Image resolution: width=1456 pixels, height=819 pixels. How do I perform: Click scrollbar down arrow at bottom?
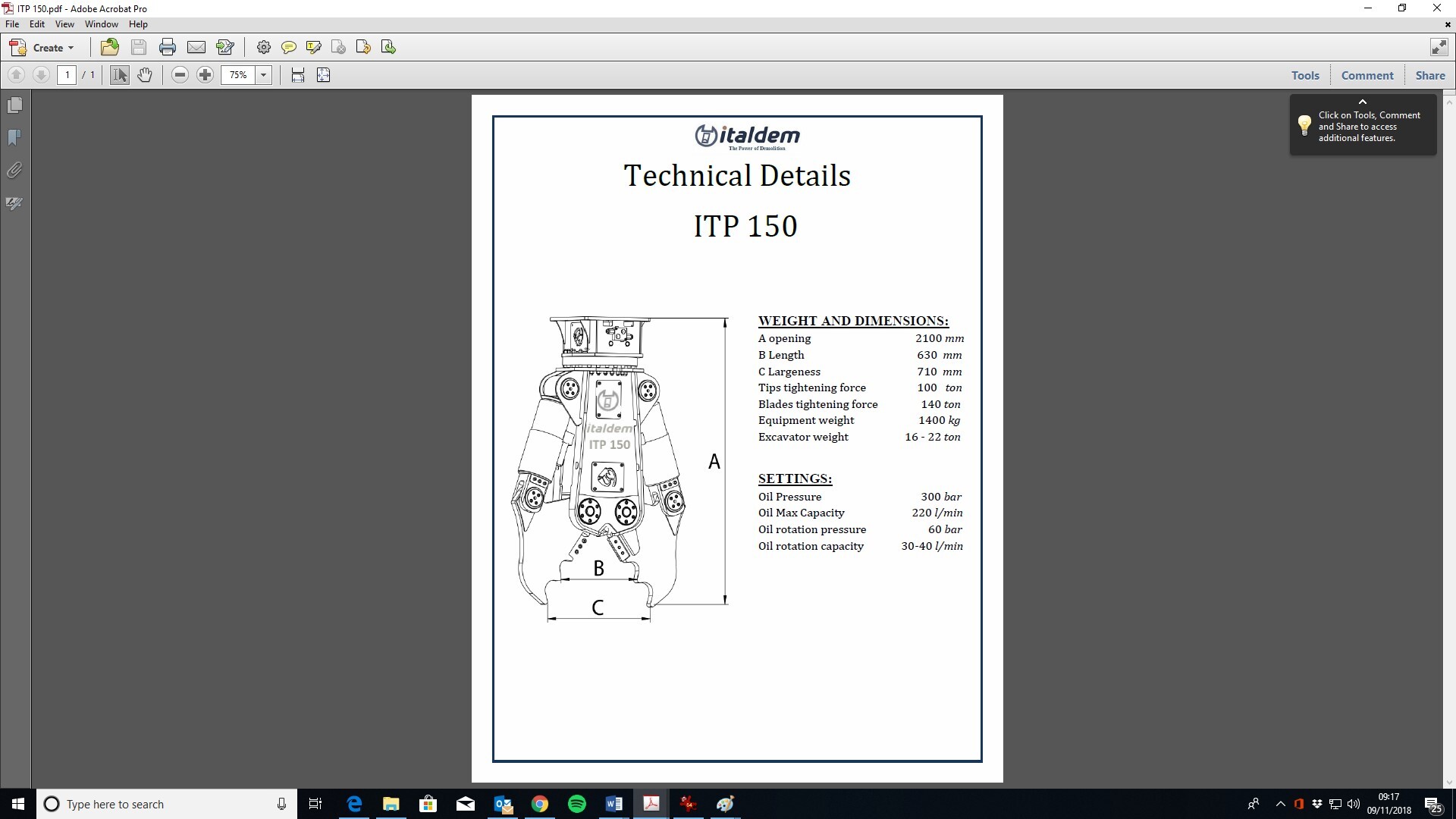pos(1449,783)
